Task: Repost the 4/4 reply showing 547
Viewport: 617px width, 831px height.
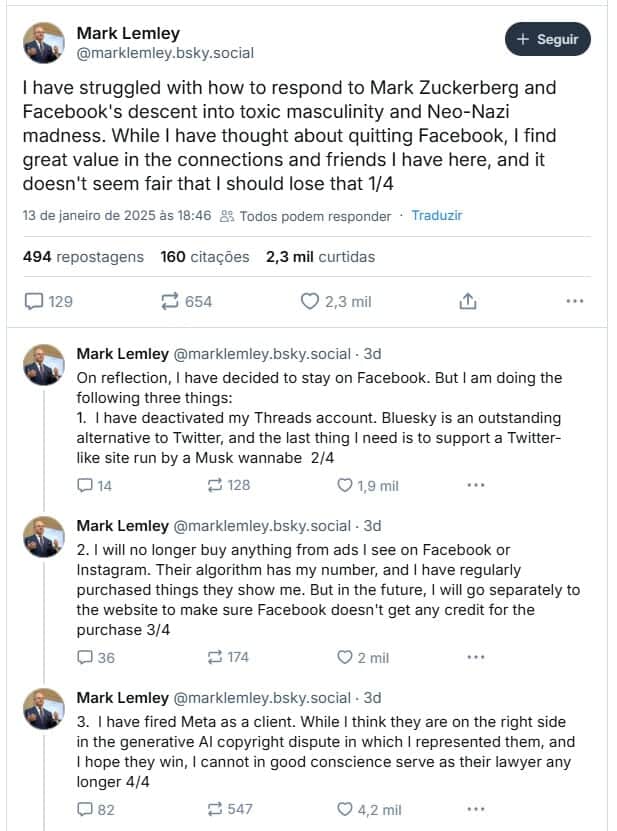Action: click(230, 809)
